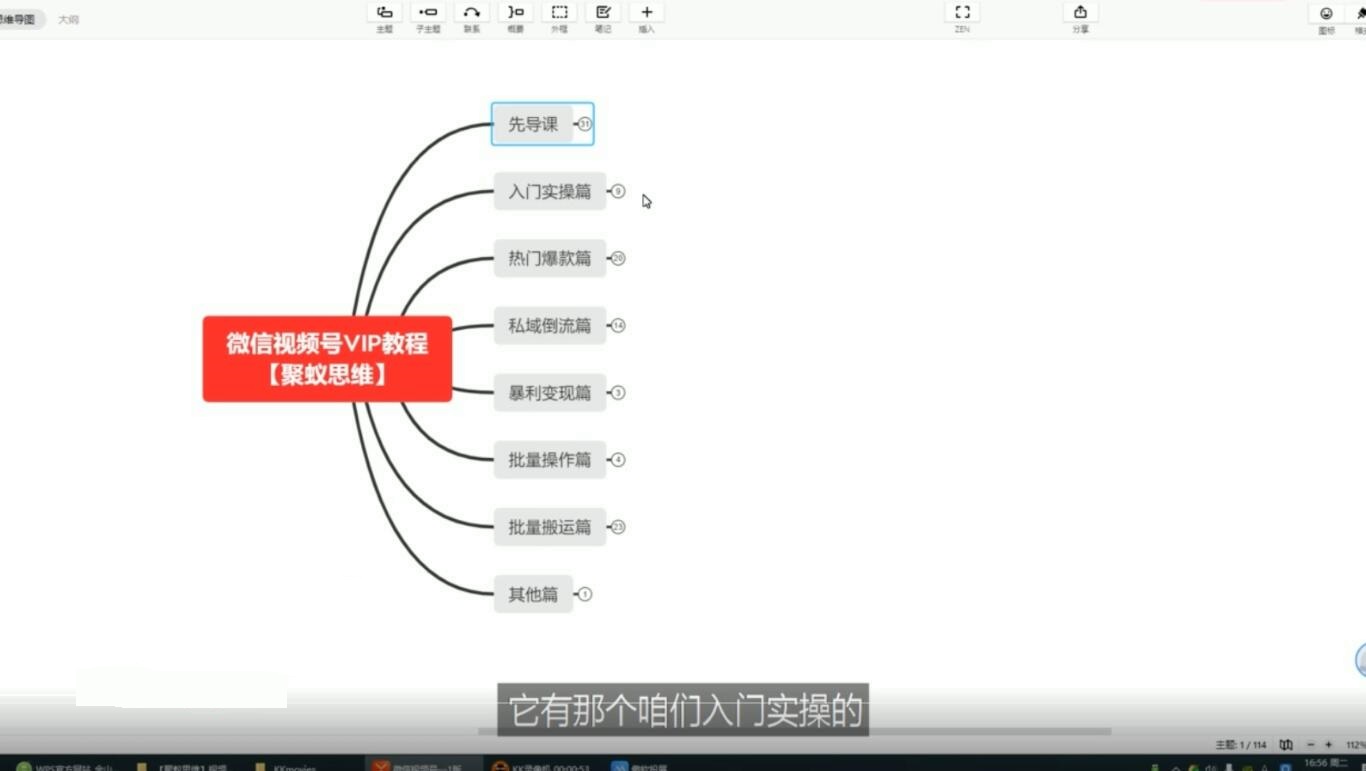1366x771 pixels.
Task: Select the 入门实操篇 topic node
Action: [x=550, y=191]
